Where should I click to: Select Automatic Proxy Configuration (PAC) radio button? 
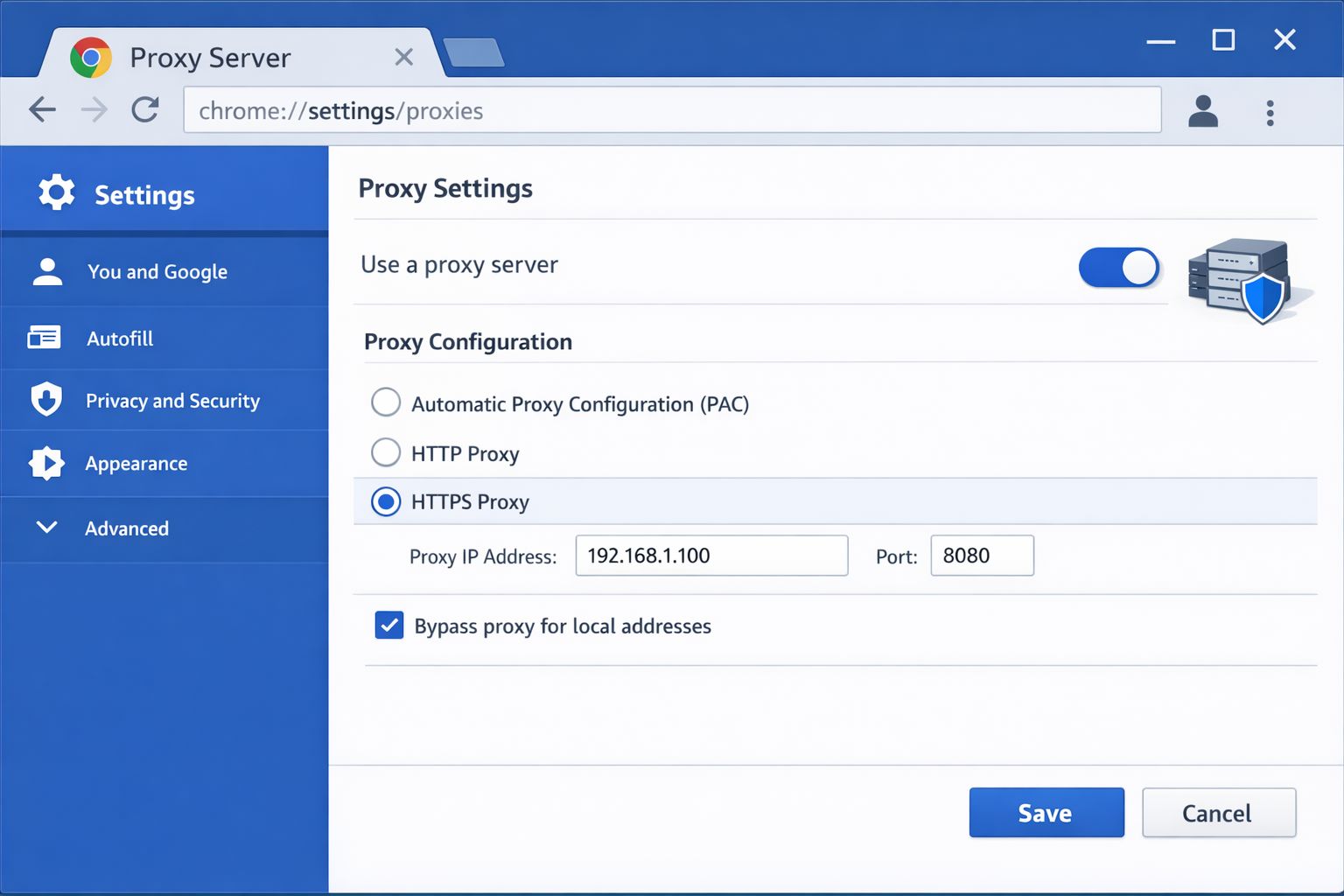coord(386,402)
